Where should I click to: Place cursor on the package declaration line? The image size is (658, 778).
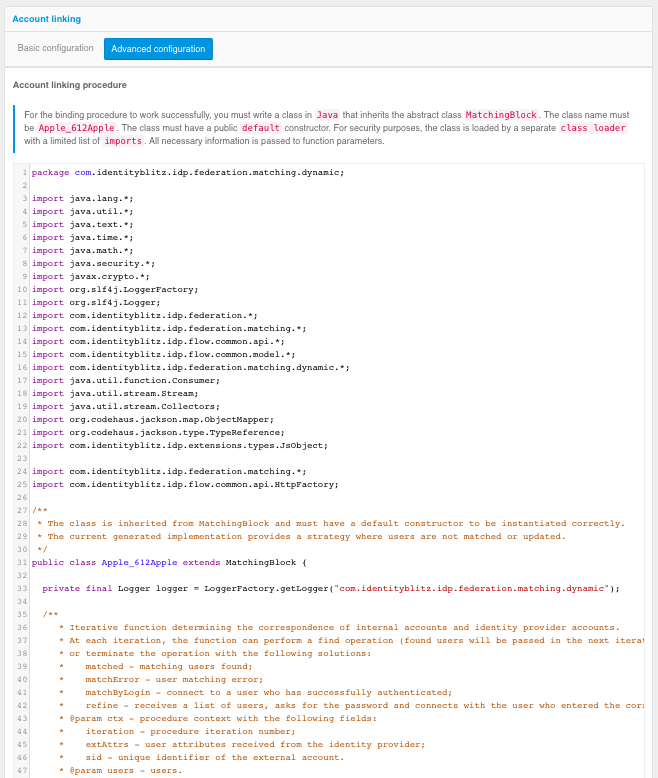[x=188, y=173]
